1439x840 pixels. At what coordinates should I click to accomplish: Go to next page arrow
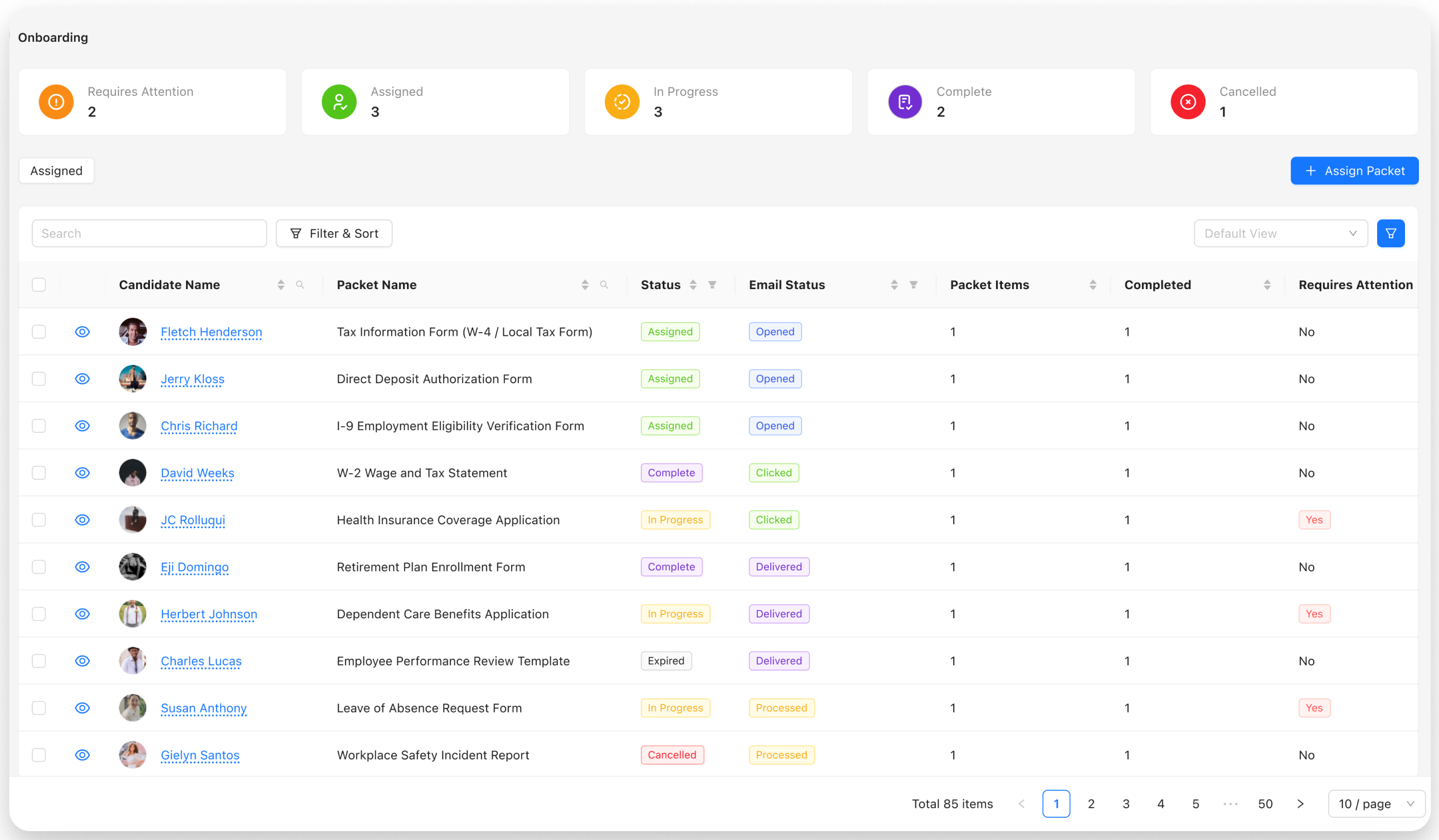pos(1300,804)
